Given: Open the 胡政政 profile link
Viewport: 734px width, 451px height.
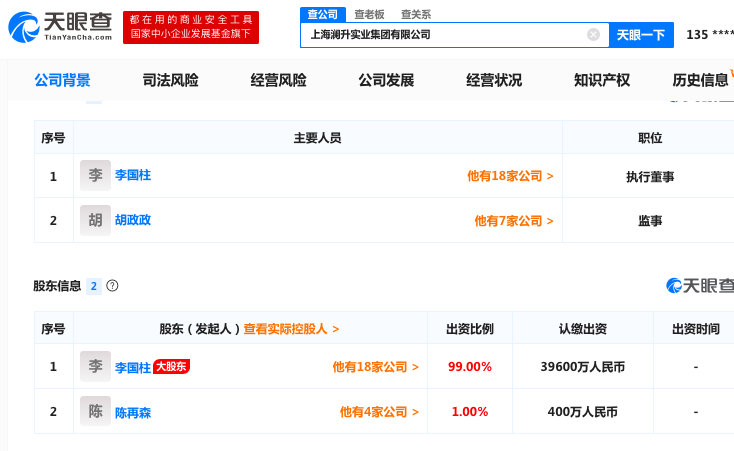Looking at the screenshot, I should [x=133, y=220].
